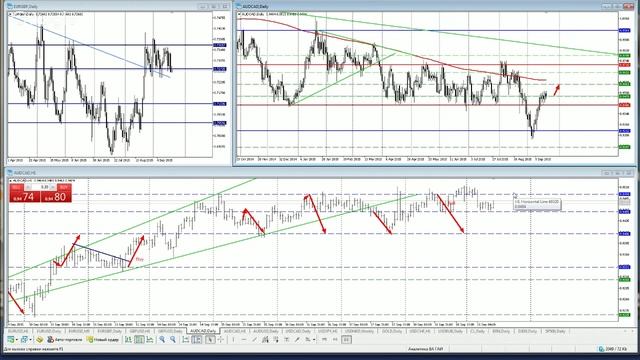Expand the arrows tool dropdown arrow

[x=314, y=340]
